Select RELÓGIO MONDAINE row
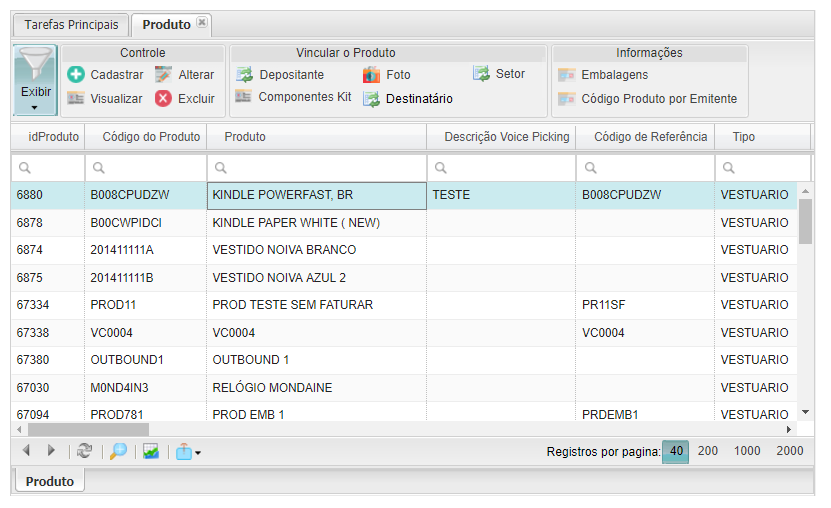This screenshot has width=831, height=508. (x=404, y=388)
